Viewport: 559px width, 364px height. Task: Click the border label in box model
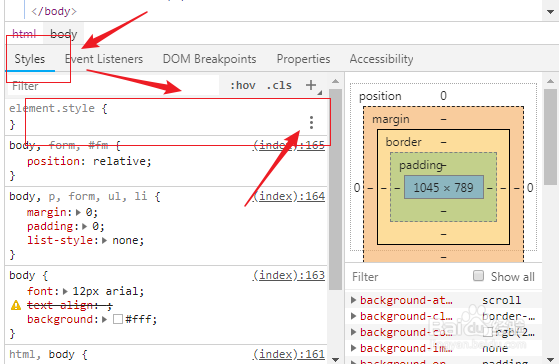coord(404,142)
